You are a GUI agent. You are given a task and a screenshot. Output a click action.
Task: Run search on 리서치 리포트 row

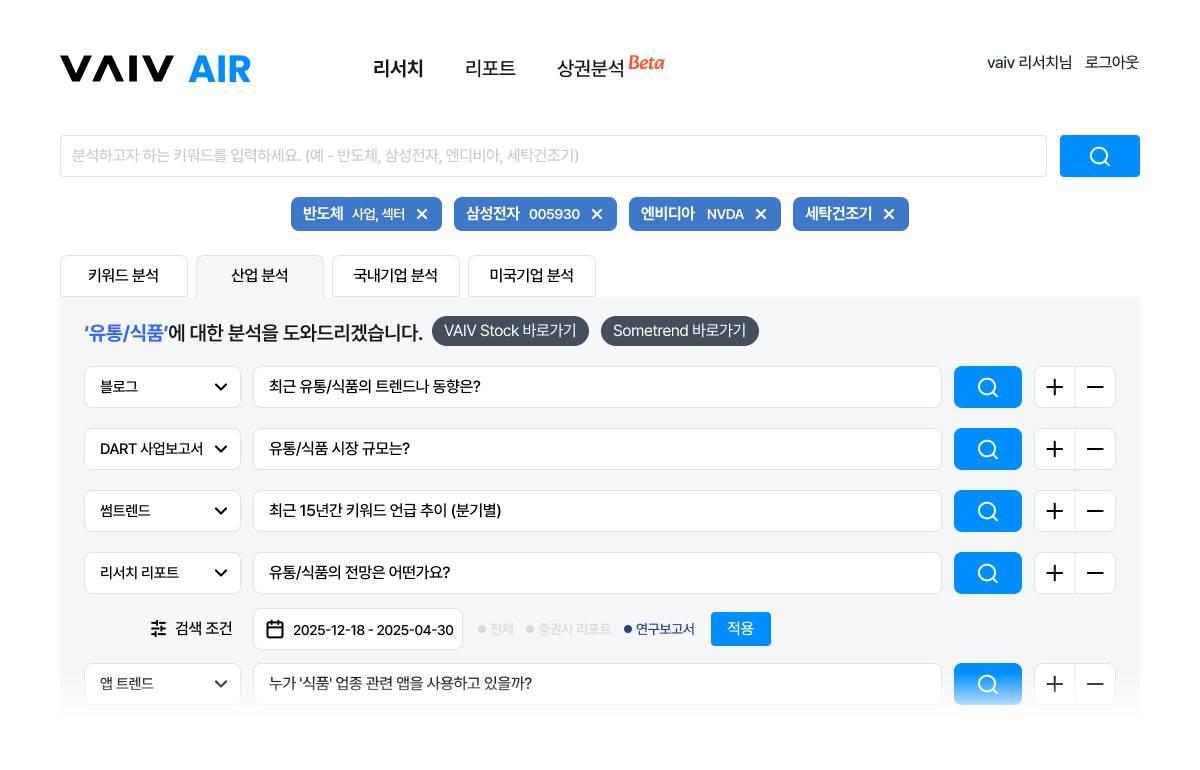[987, 573]
